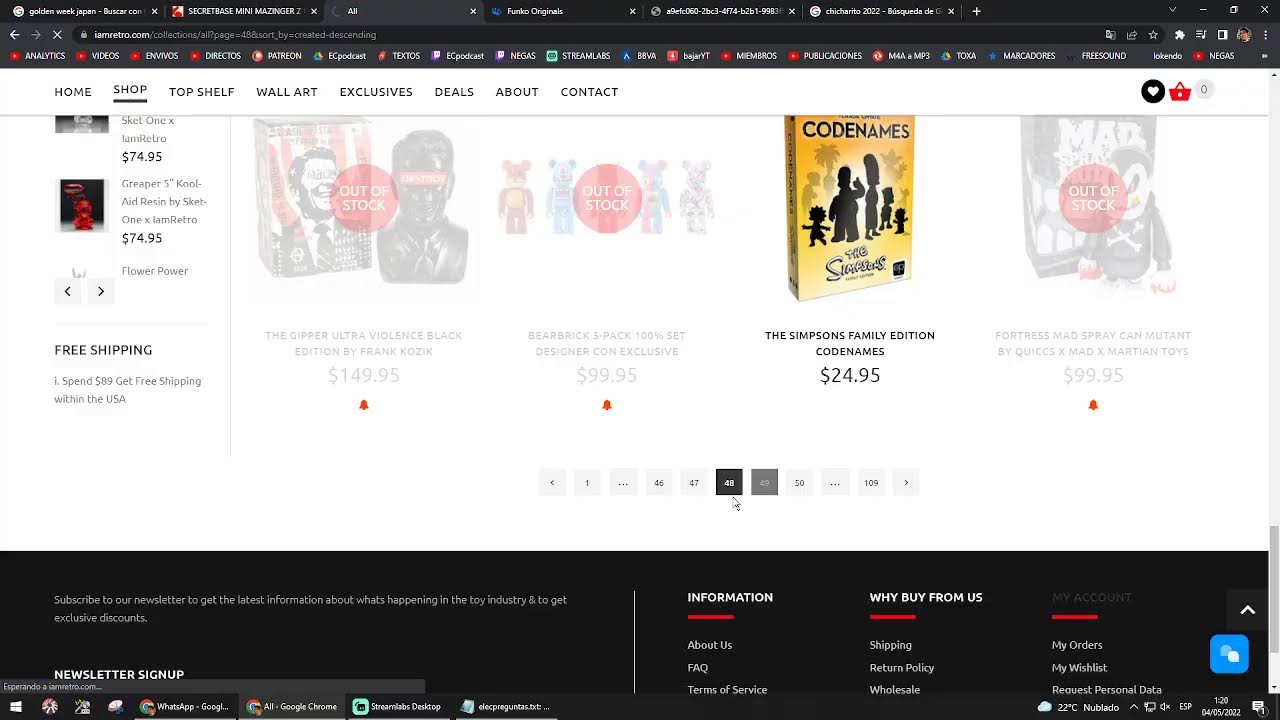Image resolution: width=1280 pixels, height=720 pixels.
Task: Open the Simpsons Codenames box image
Action: click(x=850, y=208)
